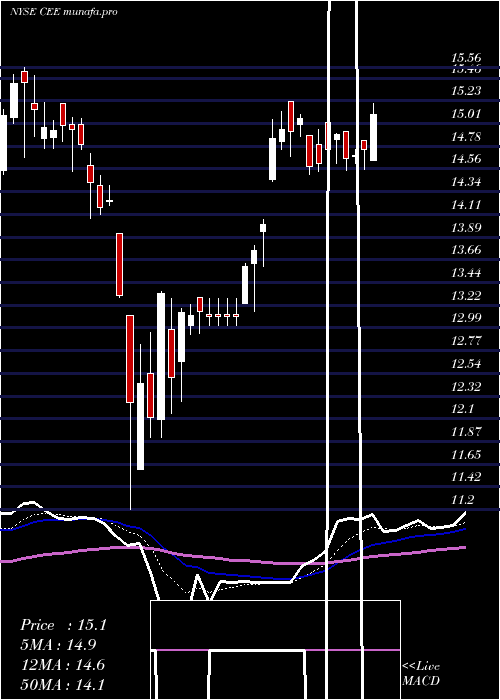Click the 12.1 price axis label

tap(462, 409)
